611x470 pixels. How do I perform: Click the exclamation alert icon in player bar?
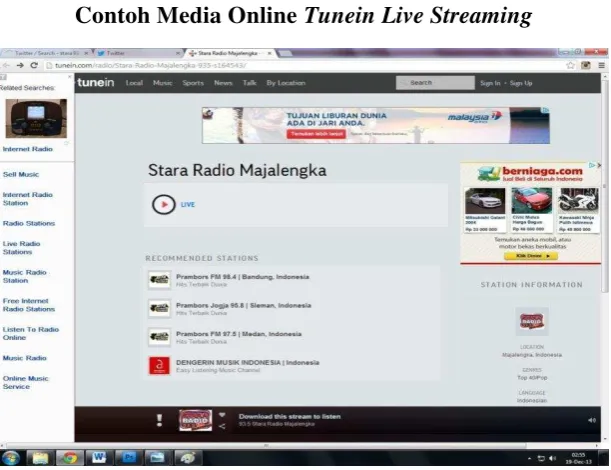pyautogui.click(x=159, y=420)
